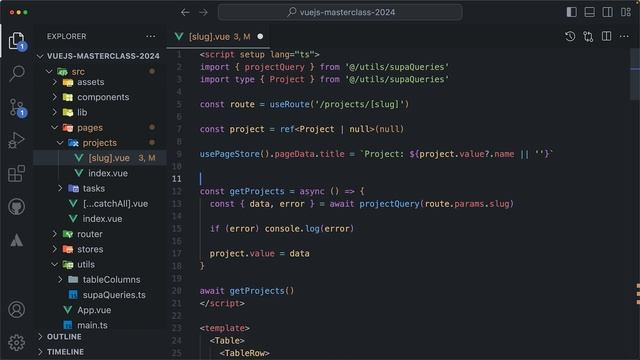
Task: Close the unsaved [slug].vue tab dot
Action: click(260, 36)
